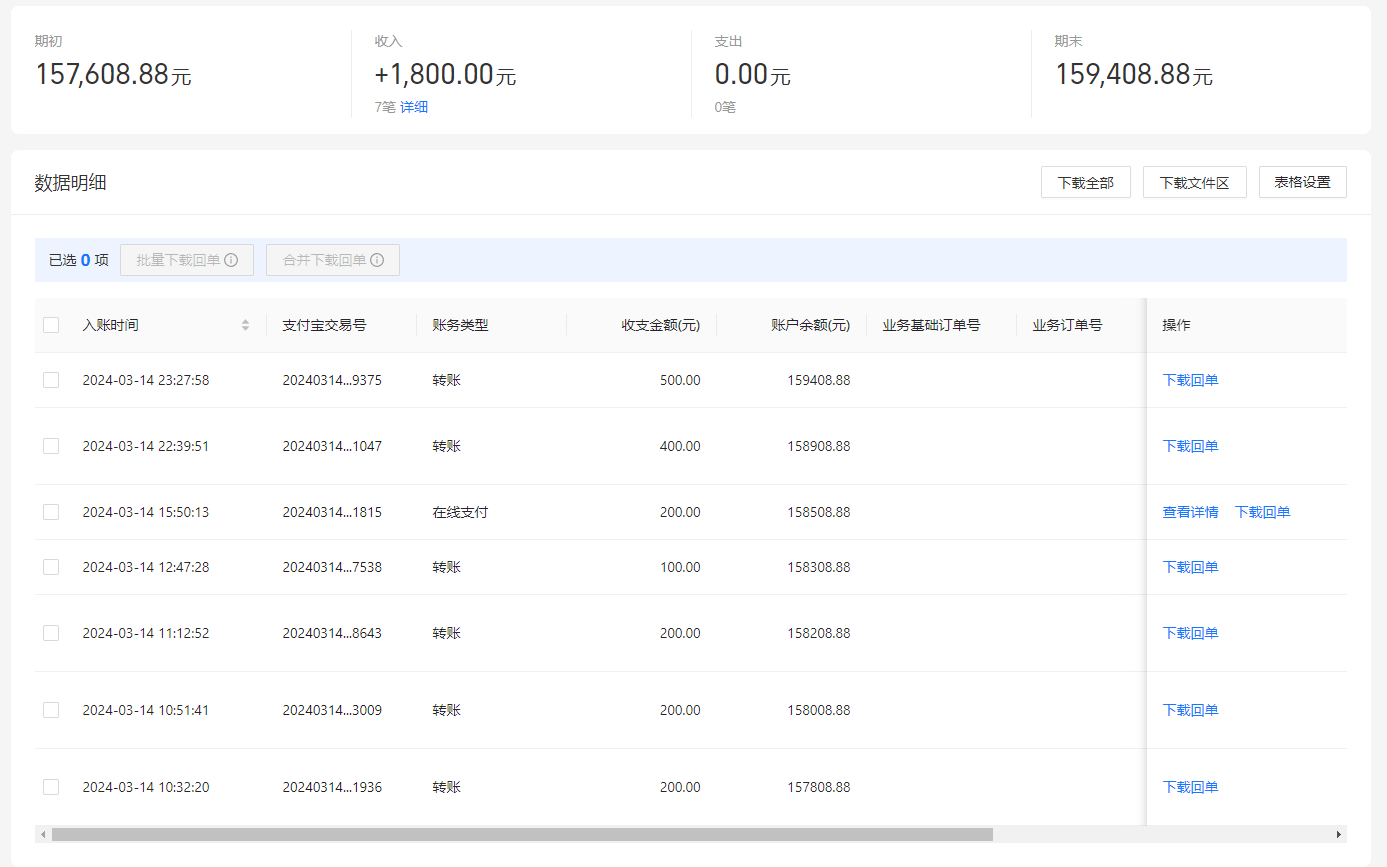This screenshot has width=1387, height=867.
Task: Open the 下载文件区 button
Action: coord(1195,182)
